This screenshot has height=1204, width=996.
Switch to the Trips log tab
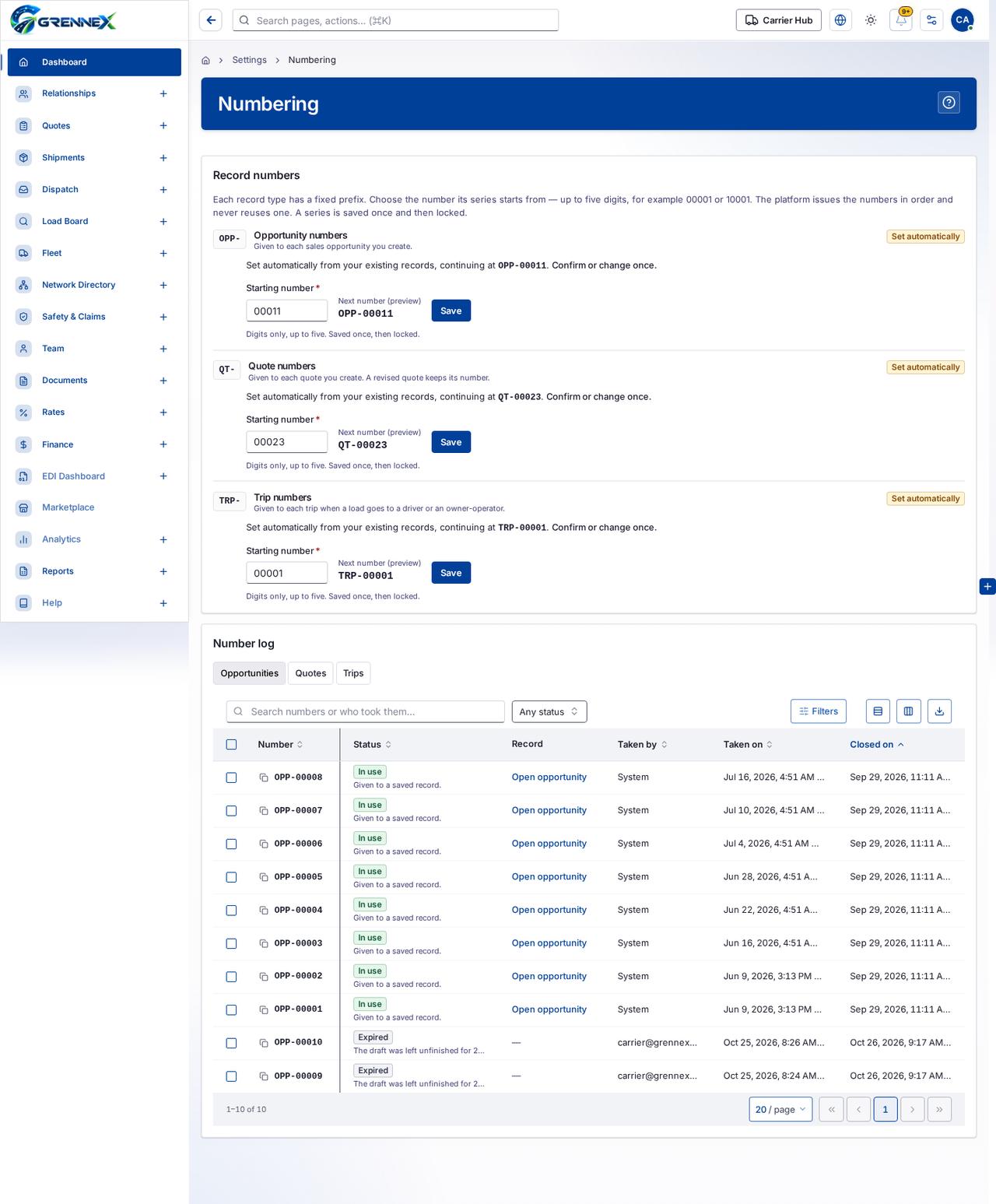[x=353, y=673]
